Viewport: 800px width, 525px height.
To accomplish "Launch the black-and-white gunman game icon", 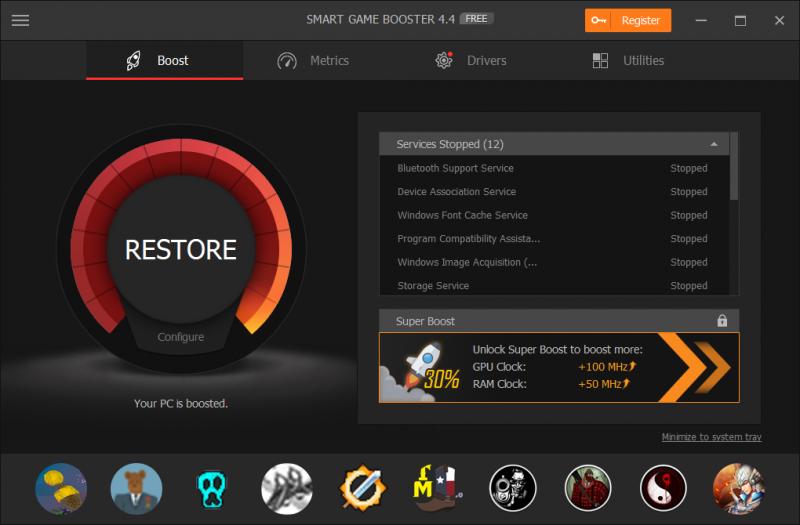I will click(x=513, y=488).
